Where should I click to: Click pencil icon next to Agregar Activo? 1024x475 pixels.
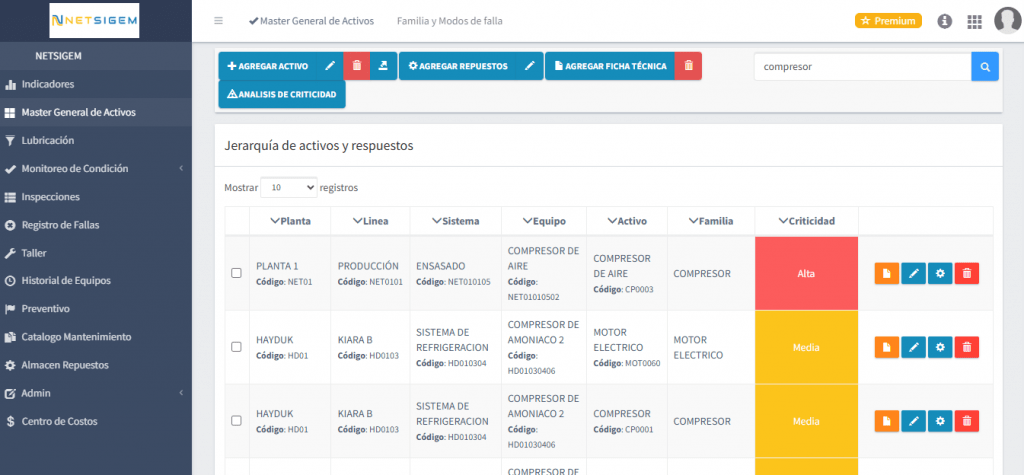point(330,66)
